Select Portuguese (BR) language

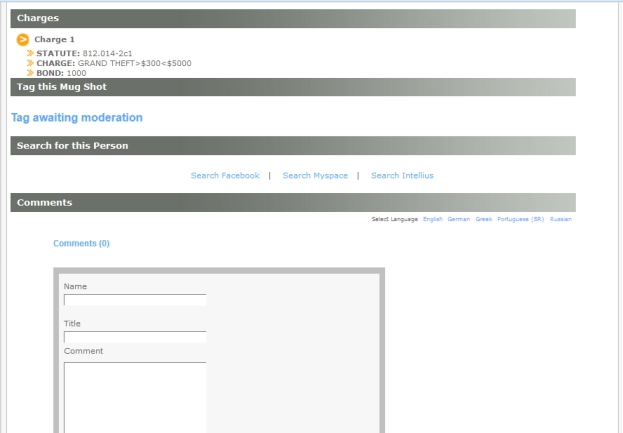520,219
